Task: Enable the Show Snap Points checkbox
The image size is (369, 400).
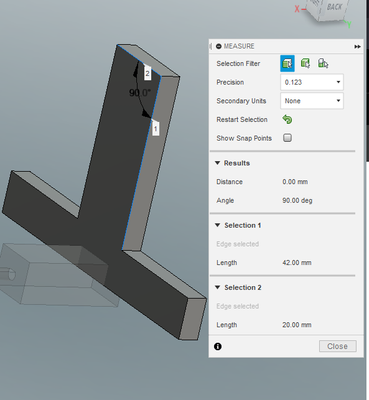Action: pos(288,138)
